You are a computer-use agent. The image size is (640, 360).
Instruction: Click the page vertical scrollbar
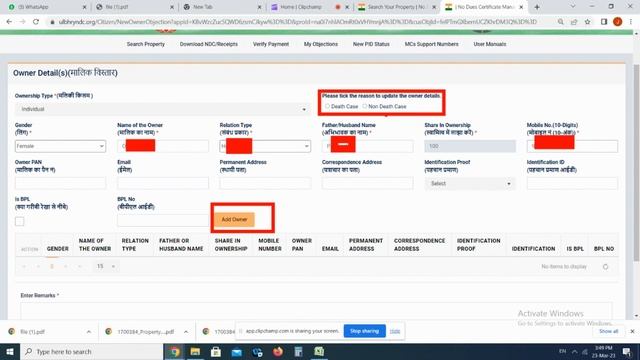click(x=636, y=163)
